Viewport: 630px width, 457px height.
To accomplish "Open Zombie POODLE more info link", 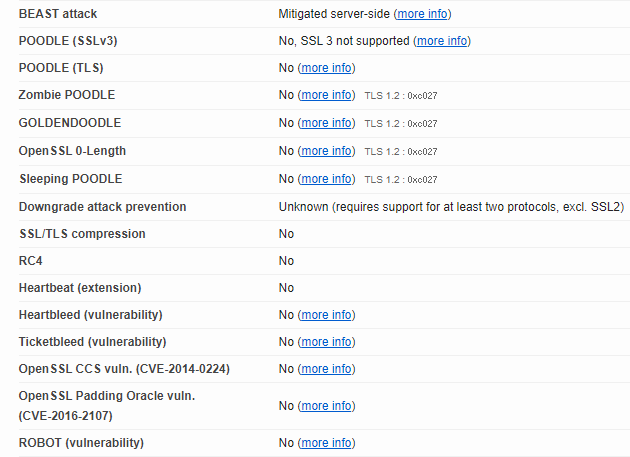I will (x=326, y=95).
